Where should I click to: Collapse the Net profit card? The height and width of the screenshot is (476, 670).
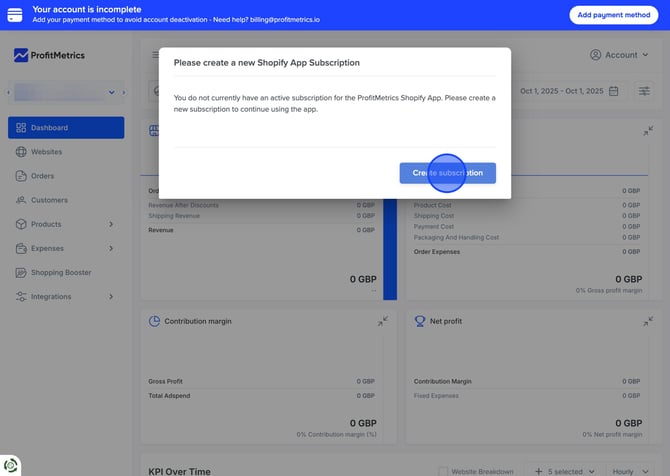point(648,321)
